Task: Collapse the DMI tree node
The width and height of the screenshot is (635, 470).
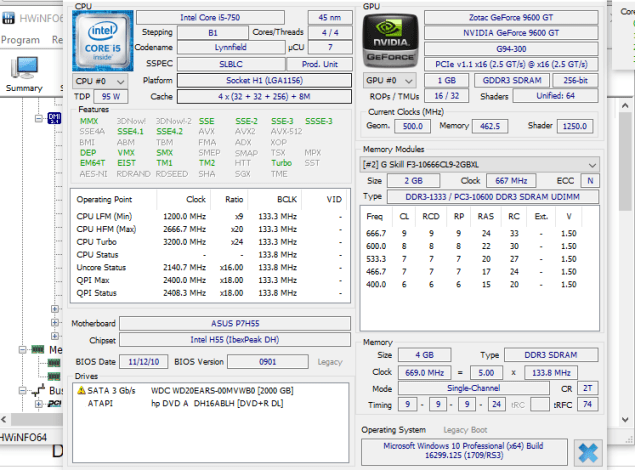Action: point(41,117)
